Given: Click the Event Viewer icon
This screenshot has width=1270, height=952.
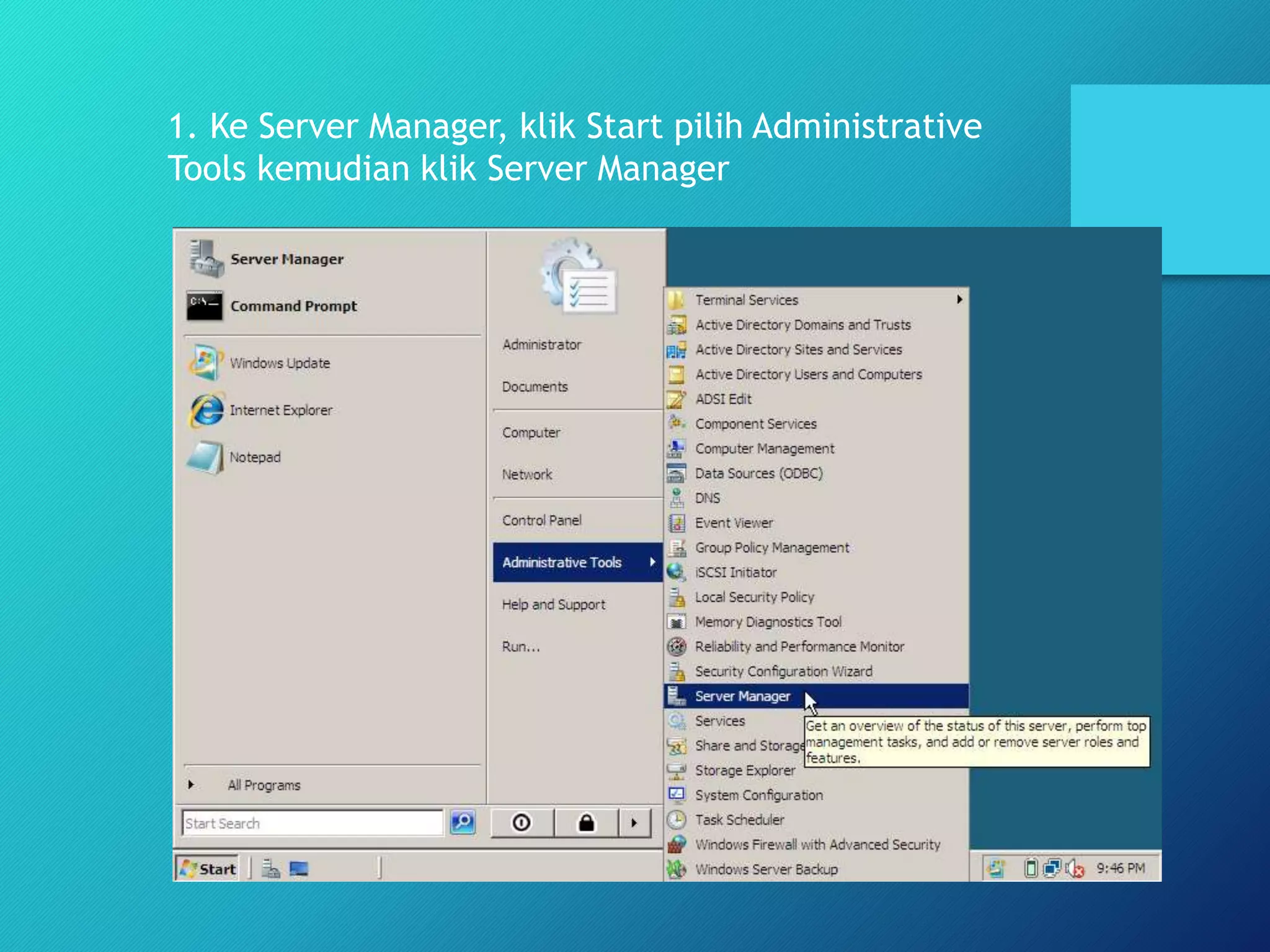Looking at the screenshot, I should coord(677,523).
